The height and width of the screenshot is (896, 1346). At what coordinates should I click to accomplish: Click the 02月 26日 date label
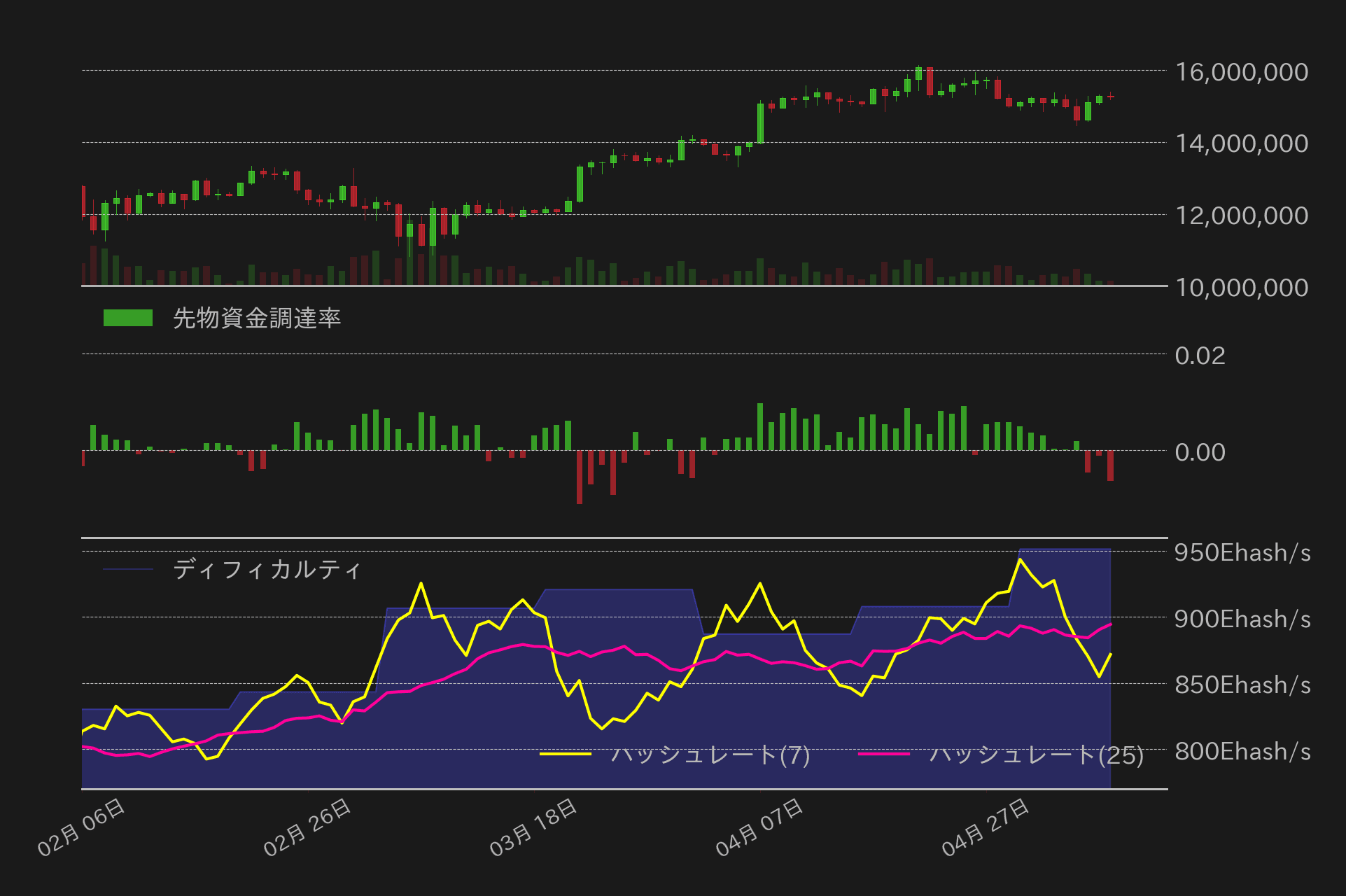click(x=307, y=827)
